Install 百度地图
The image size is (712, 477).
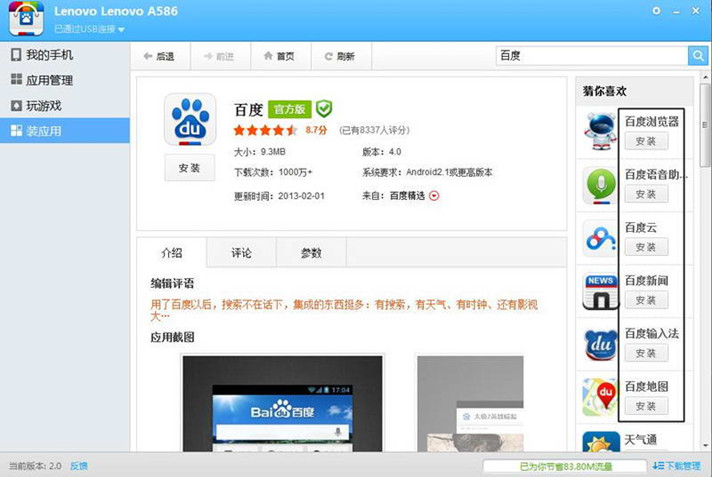[646, 406]
